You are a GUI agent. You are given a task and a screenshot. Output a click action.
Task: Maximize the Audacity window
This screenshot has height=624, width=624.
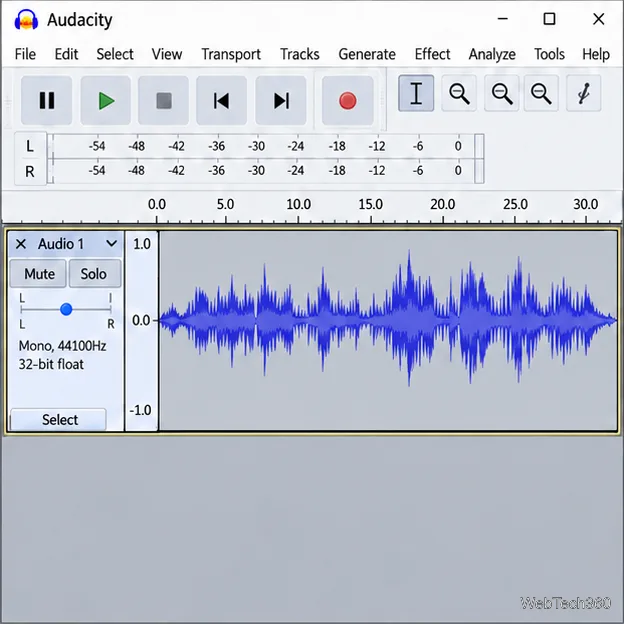pos(550,19)
